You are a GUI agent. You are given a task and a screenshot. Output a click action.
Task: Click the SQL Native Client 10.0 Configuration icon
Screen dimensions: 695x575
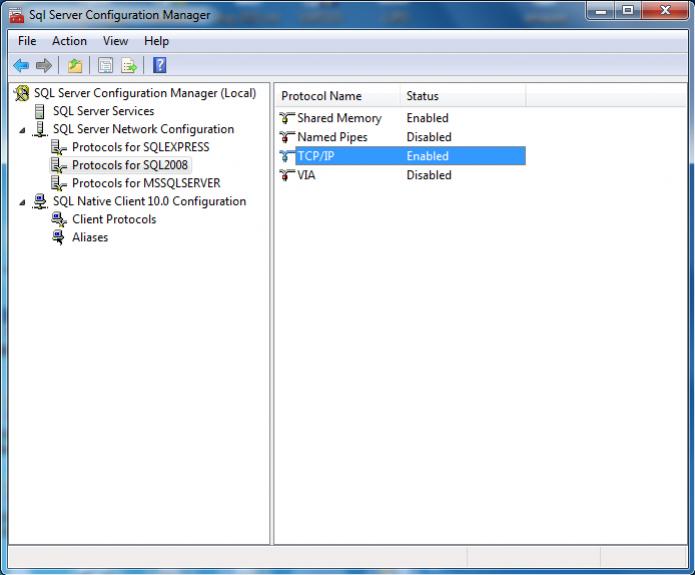(40, 201)
